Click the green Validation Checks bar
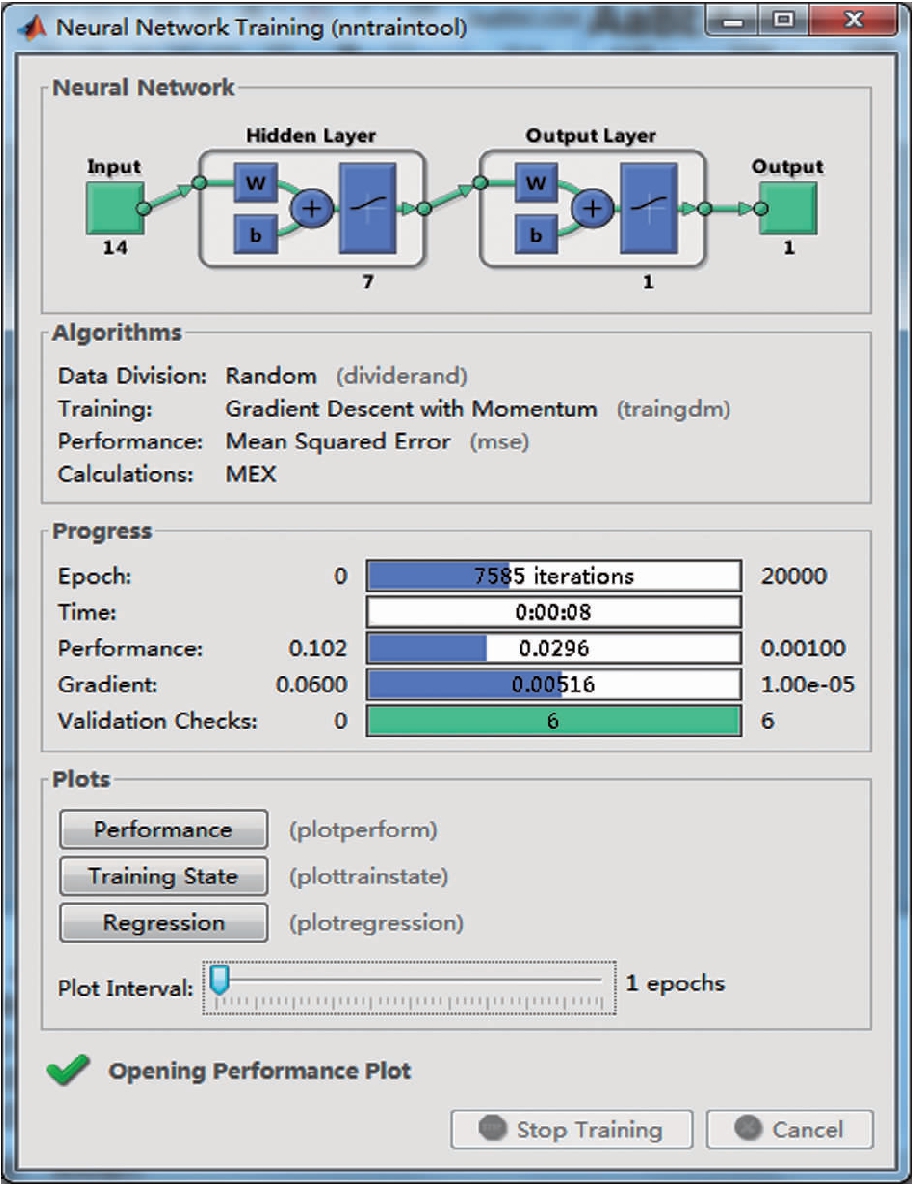The height and width of the screenshot is (1188, 913). pyautogui.click(x=553, y=721)
